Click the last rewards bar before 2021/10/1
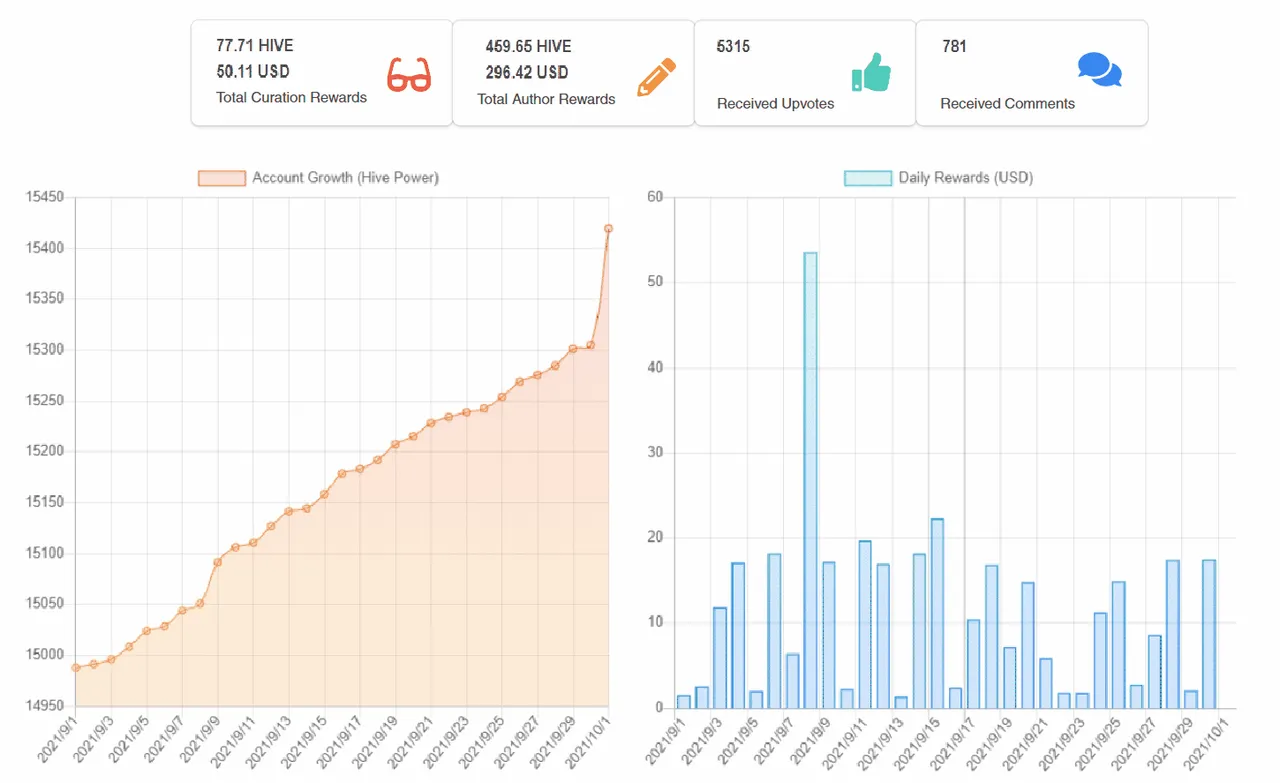The width and height of the screenshot is (1280, 783). coord(1209,634)
